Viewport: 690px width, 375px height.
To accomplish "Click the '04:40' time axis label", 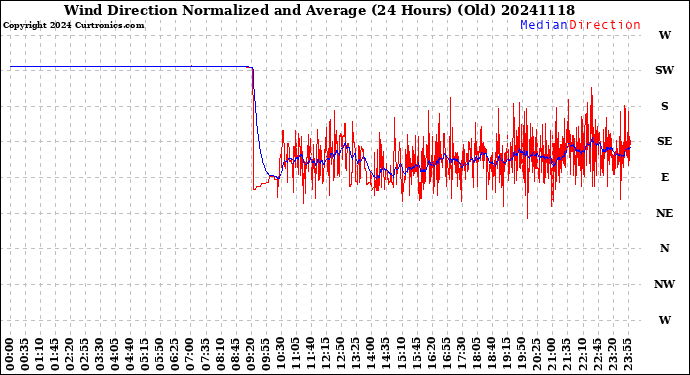I will (130, 354).
